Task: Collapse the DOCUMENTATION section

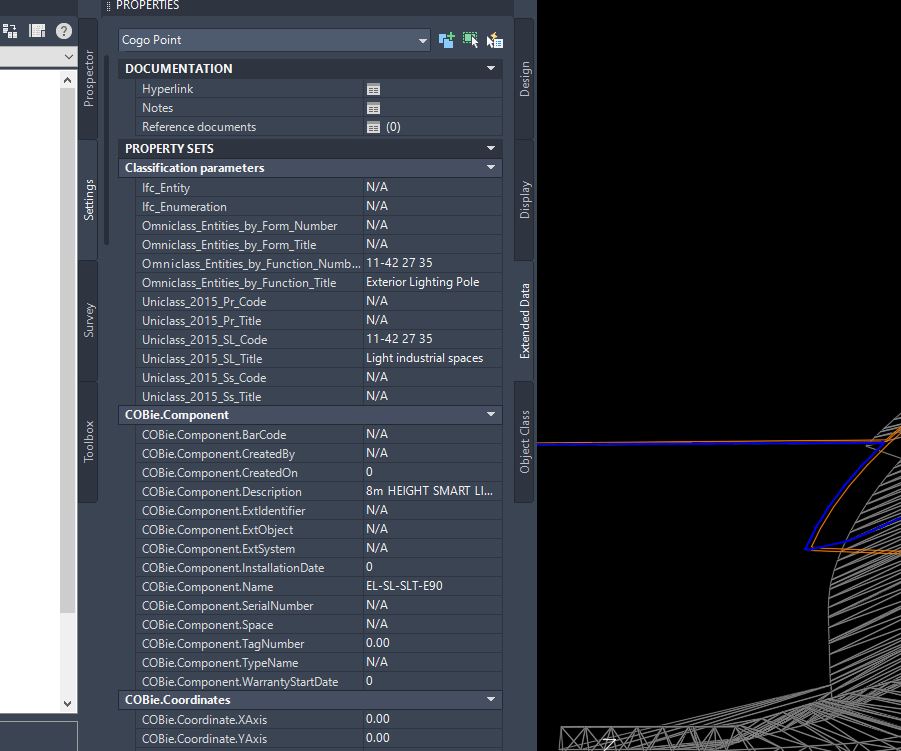Action: 491,68
